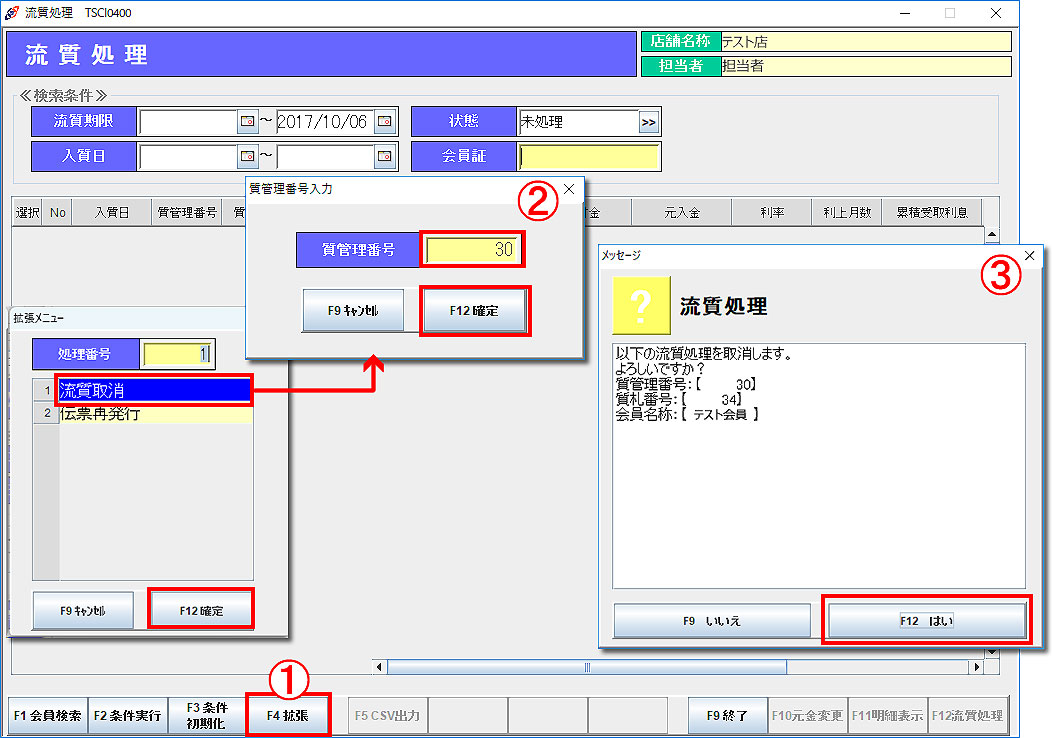Click the 利上月数 column header

tap(847, 213)
